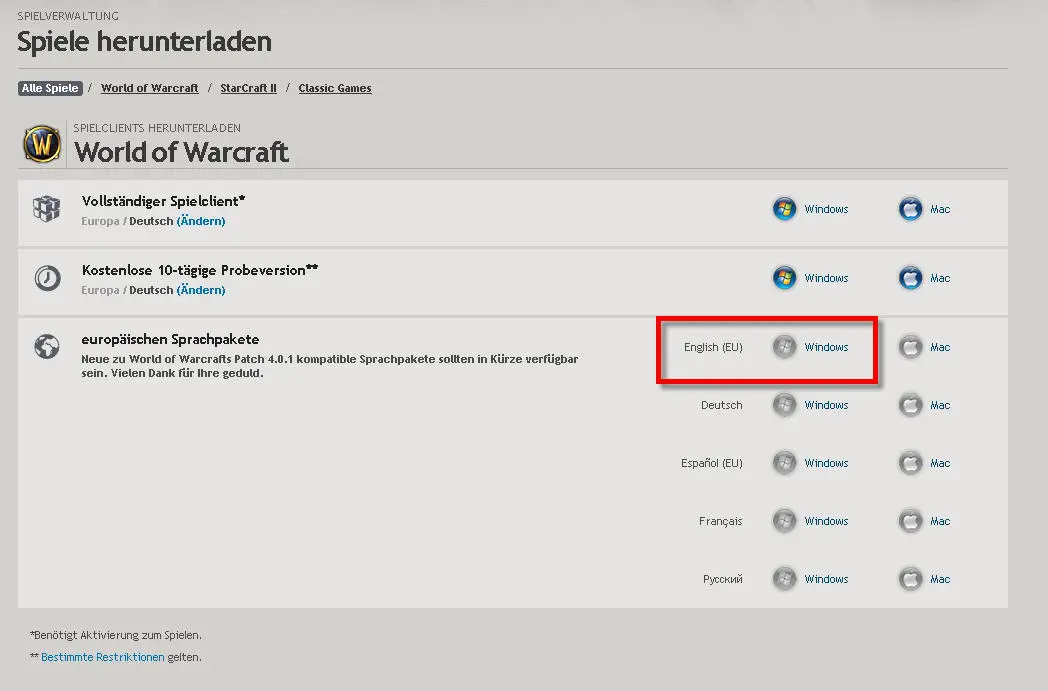This screenshot has height=691, width=1048.
Task: Open the Classic Games filter link
Action: coord(335,88)
